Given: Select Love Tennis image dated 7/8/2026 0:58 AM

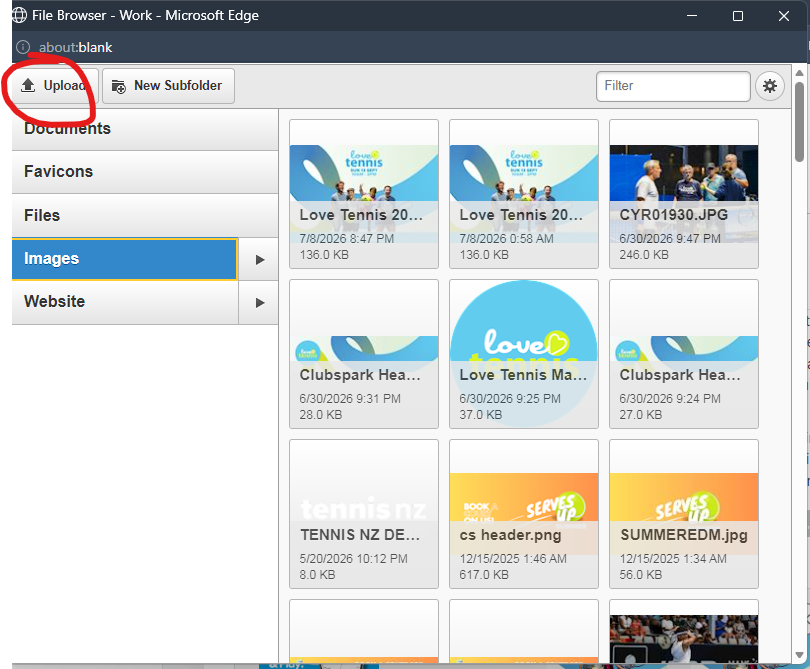Looking at the screenshot, I should pyautogui.click(x=524, y=194).
